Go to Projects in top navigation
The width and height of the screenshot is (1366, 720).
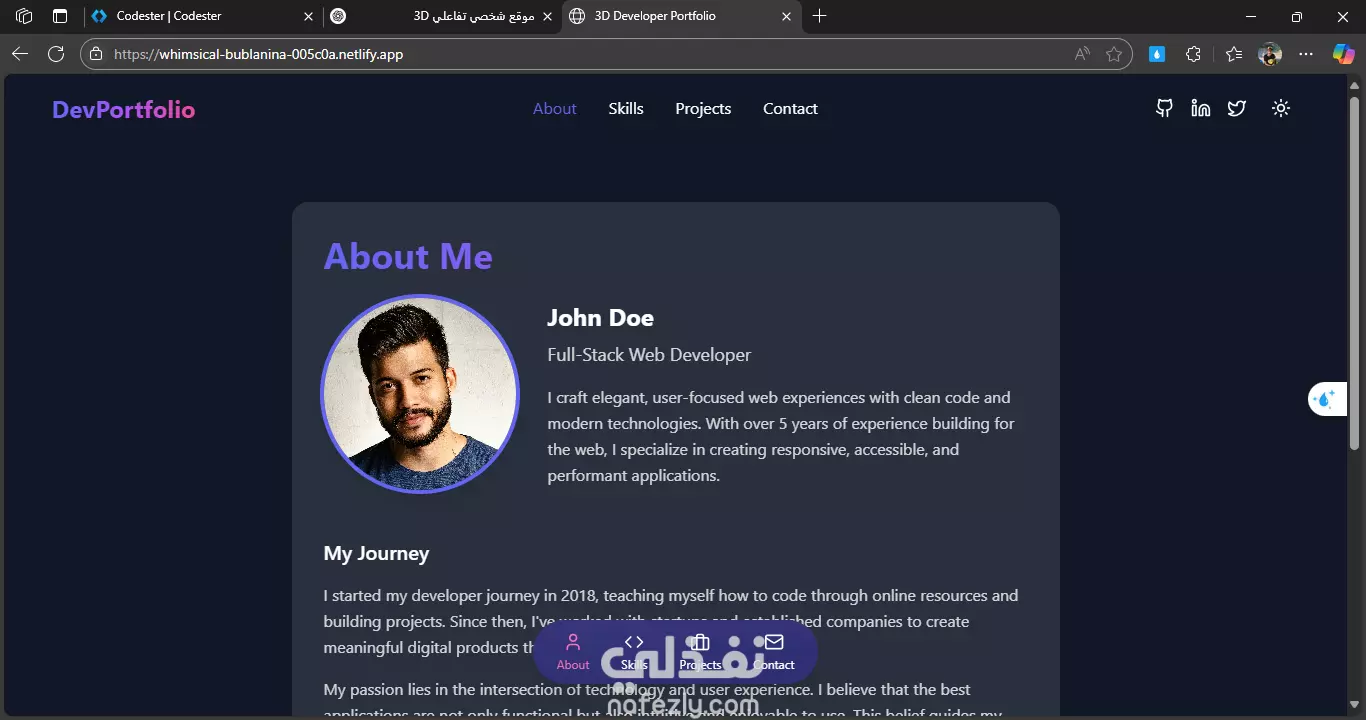(703, 109)
